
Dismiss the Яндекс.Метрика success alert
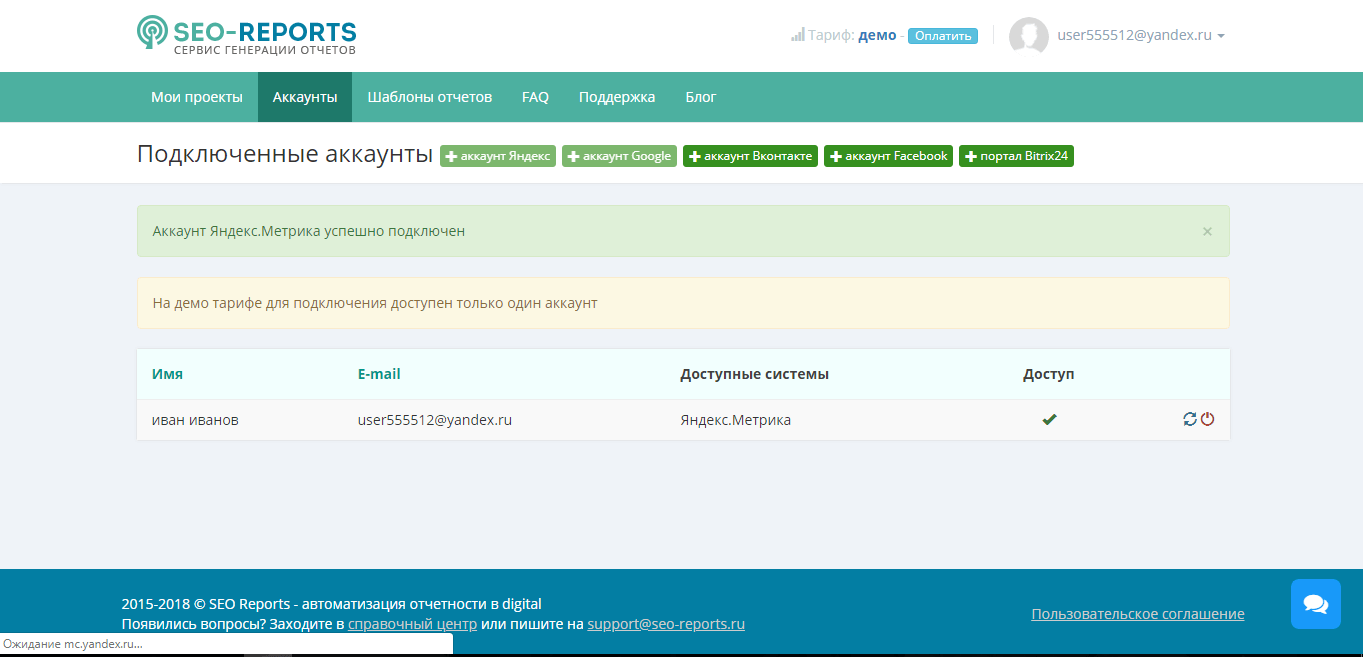point(1206,231)
